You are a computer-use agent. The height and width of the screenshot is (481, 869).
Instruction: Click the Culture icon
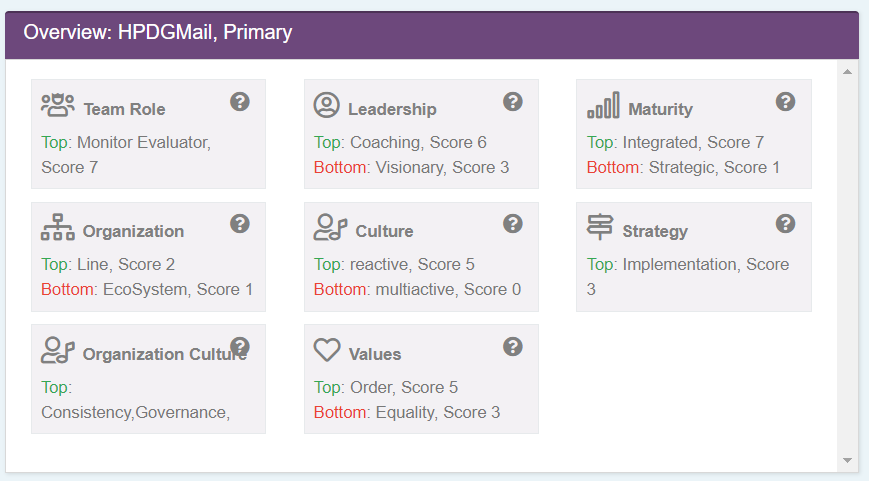330,228
